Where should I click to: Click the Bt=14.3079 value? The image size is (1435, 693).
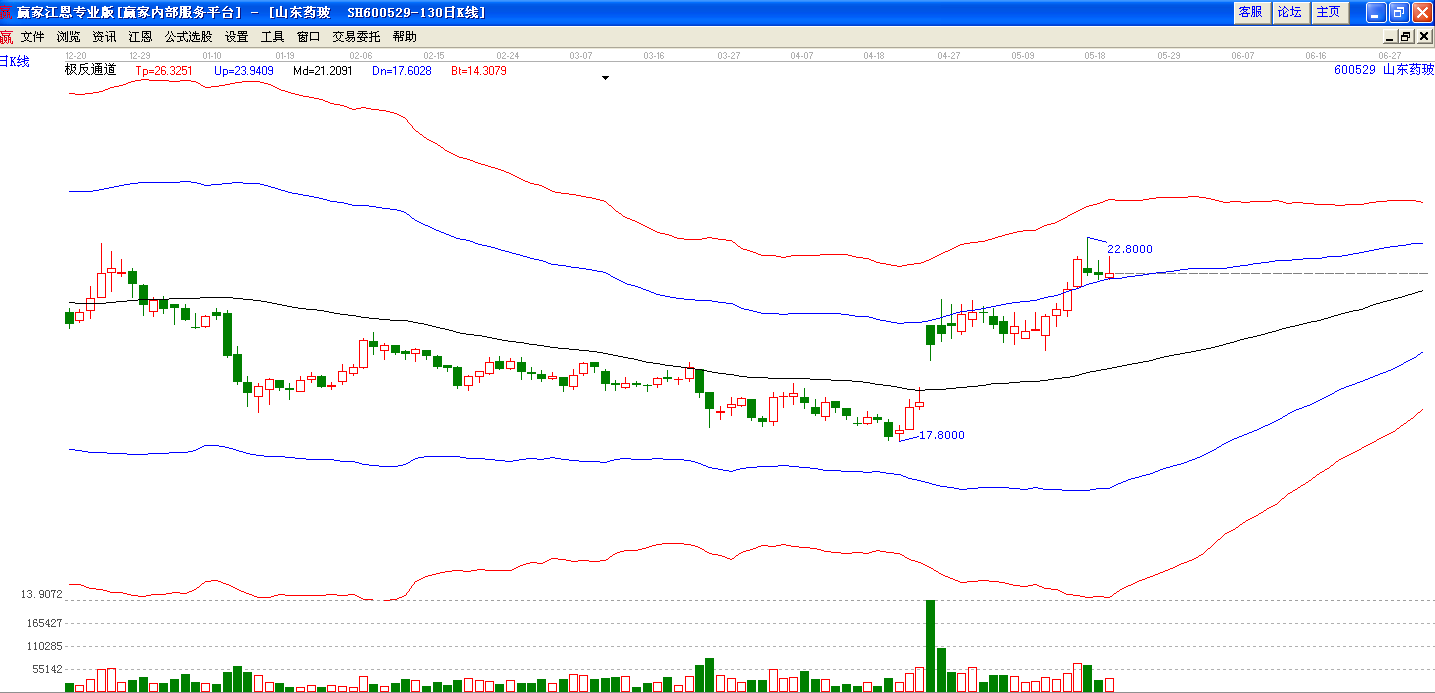[479, 71]
